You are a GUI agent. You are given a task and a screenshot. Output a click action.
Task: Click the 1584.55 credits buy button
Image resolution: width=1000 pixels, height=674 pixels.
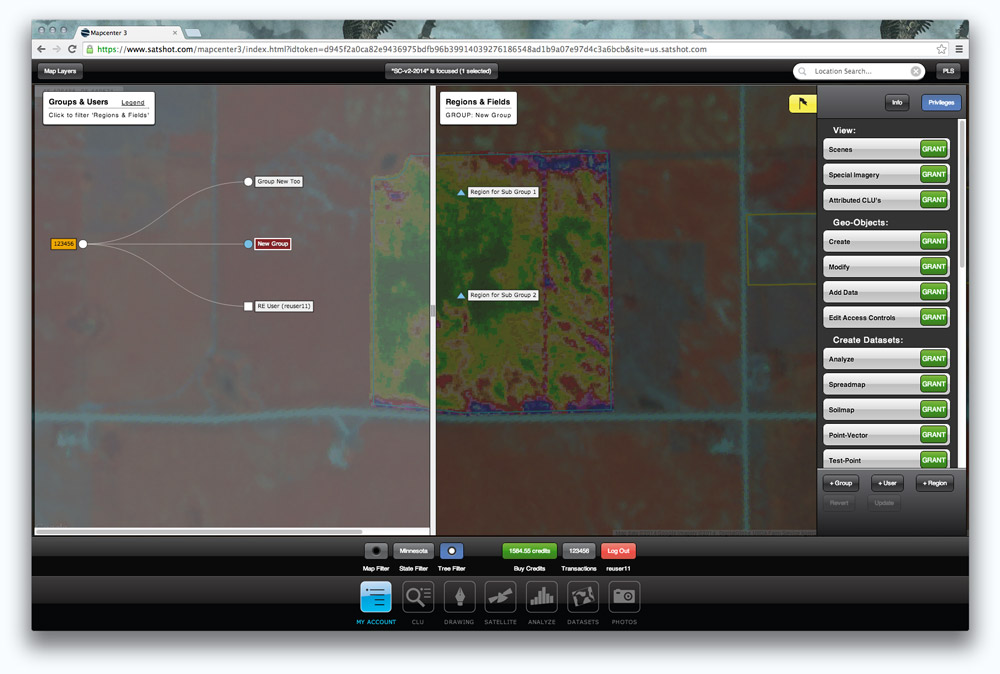[x=529, y=551]
